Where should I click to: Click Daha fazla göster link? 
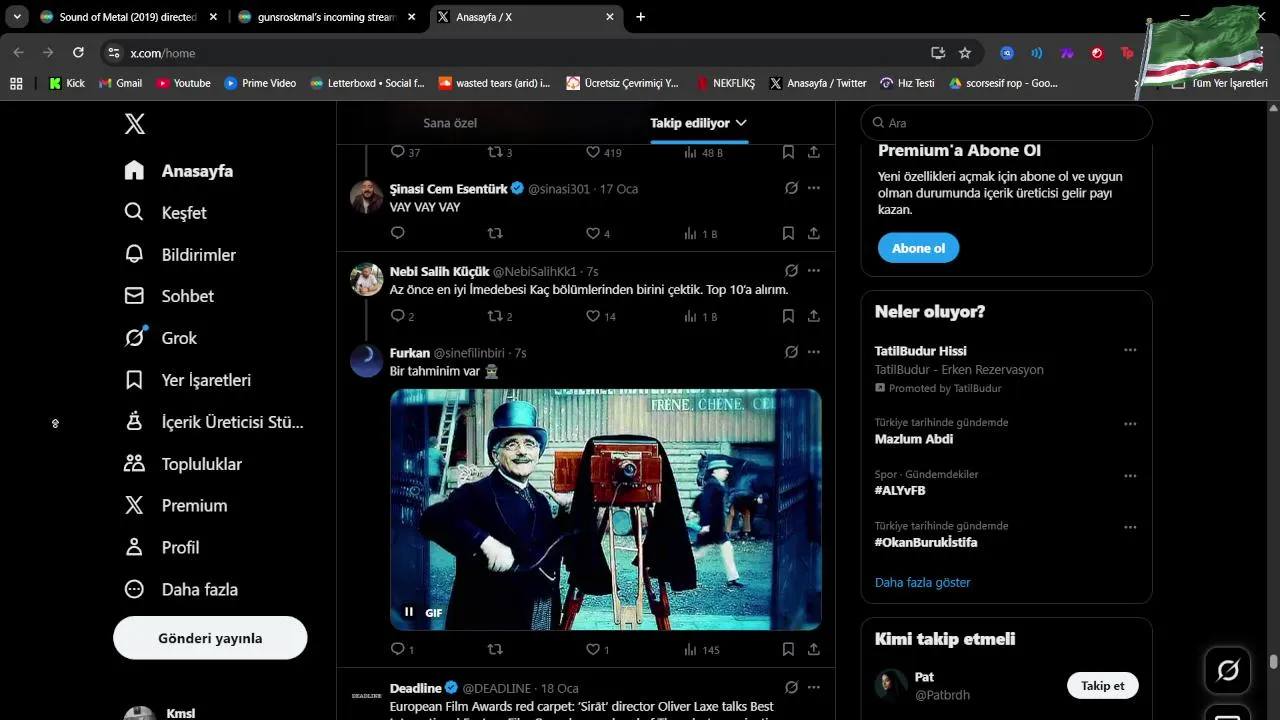(923, 582)
